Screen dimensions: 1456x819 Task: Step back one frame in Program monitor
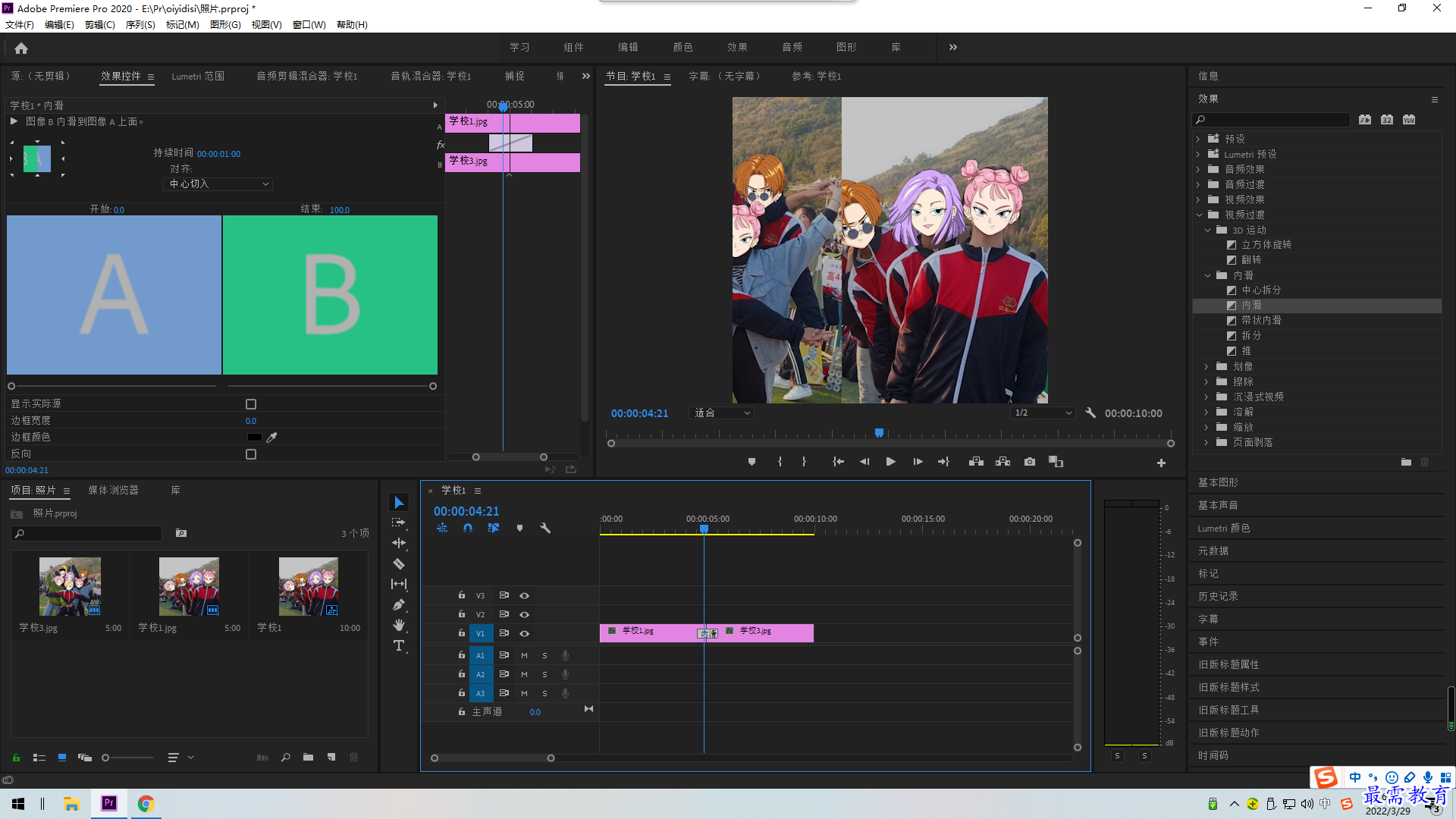pyautogui.click(x=864, y=462)
